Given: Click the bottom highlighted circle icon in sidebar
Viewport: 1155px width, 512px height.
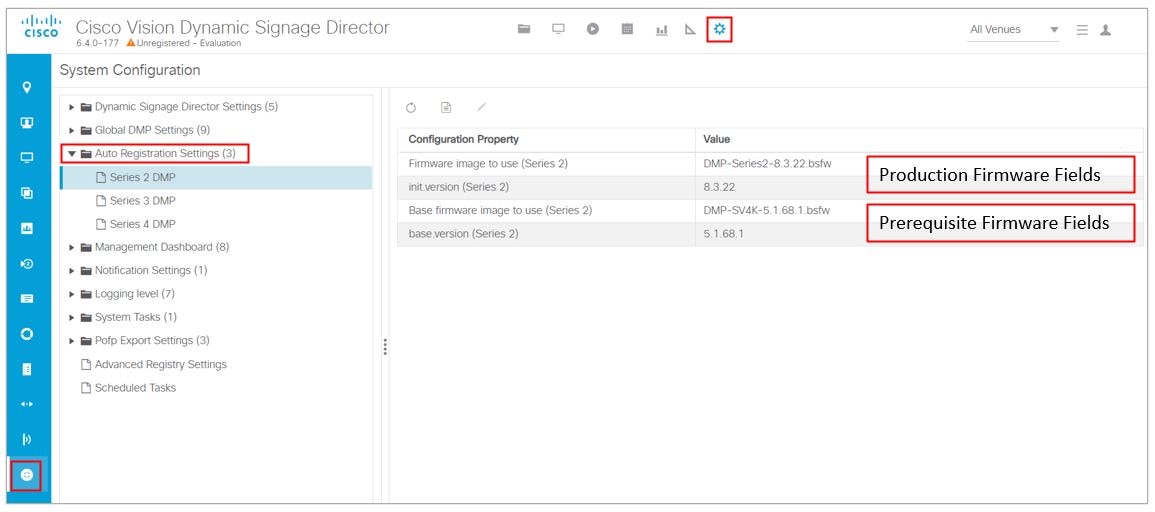Looking at the screenshot, I should [27, 475].
